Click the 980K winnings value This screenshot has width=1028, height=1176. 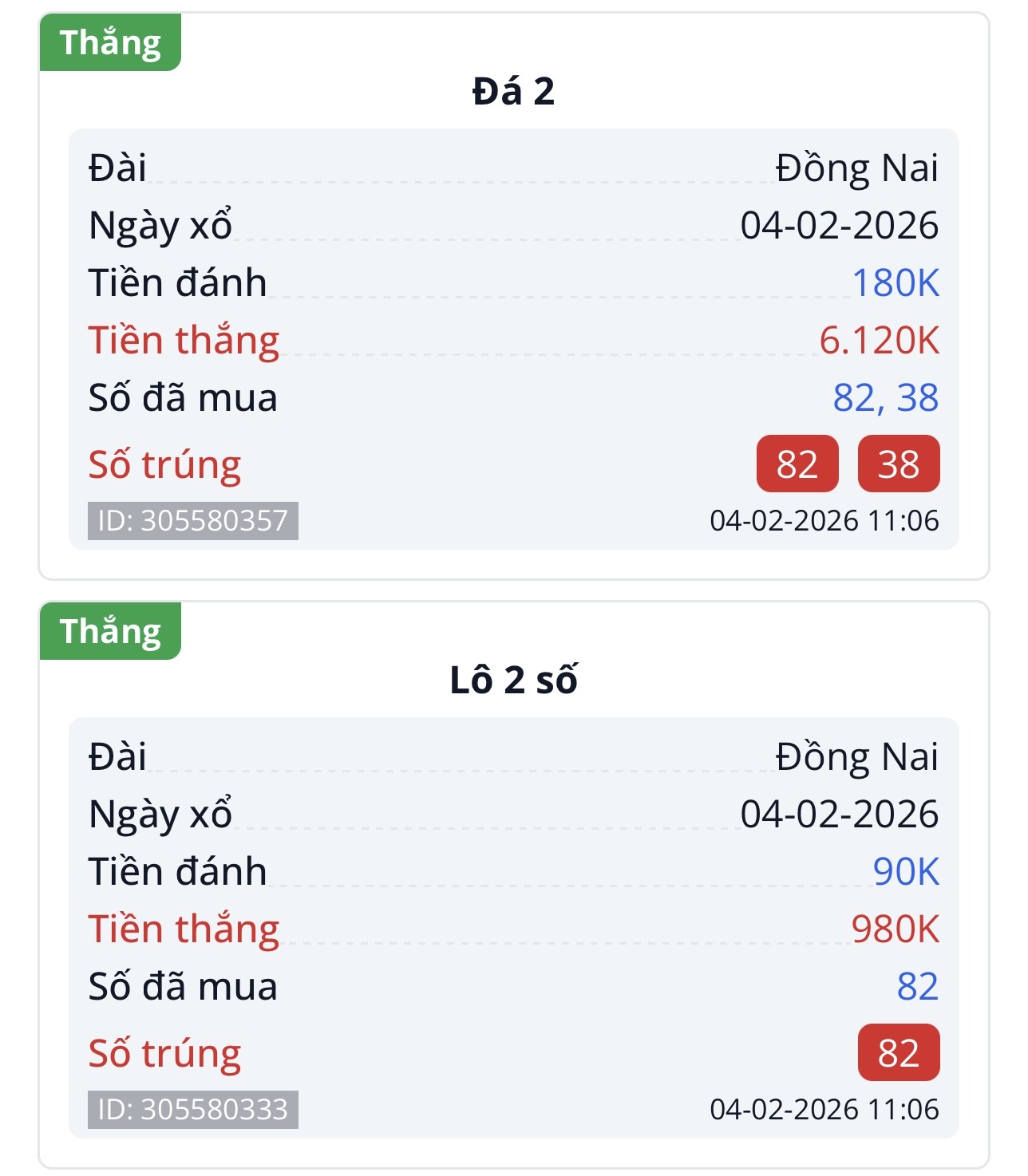click(x=895, y=929)
